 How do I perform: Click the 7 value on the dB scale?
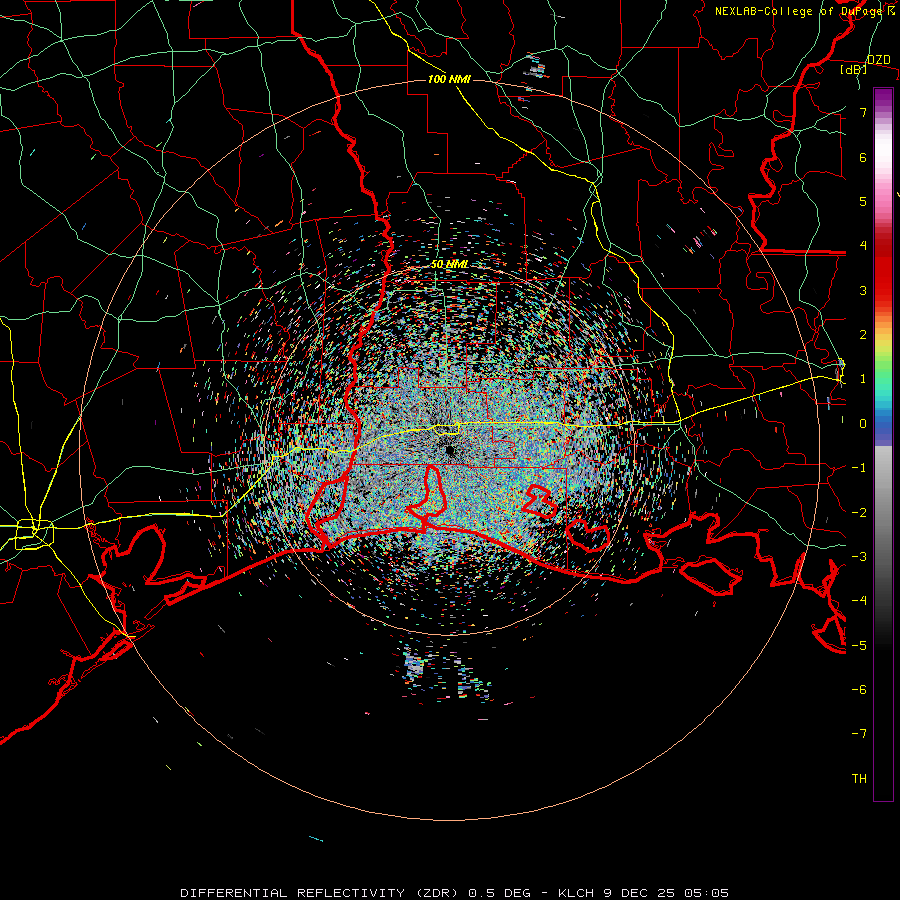click(x=863, y=112)
